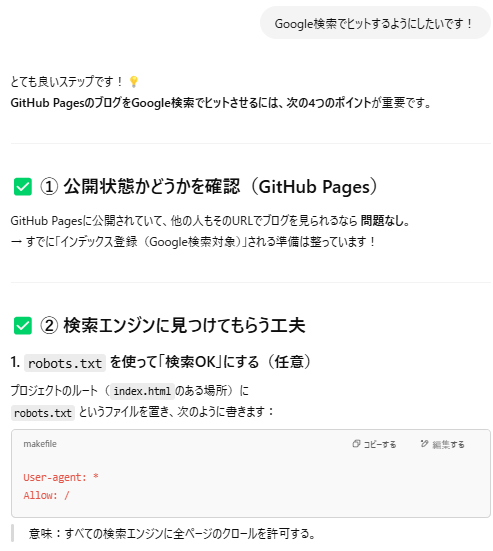Viewport: 493px width, 551px height.
Task: Click the light bulb emoji icon
Action: (134, 81)
